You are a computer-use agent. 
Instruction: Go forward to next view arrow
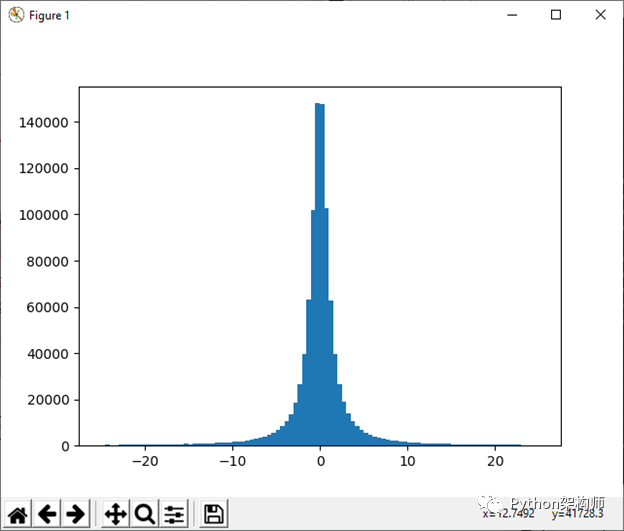[x=76, y=514]
